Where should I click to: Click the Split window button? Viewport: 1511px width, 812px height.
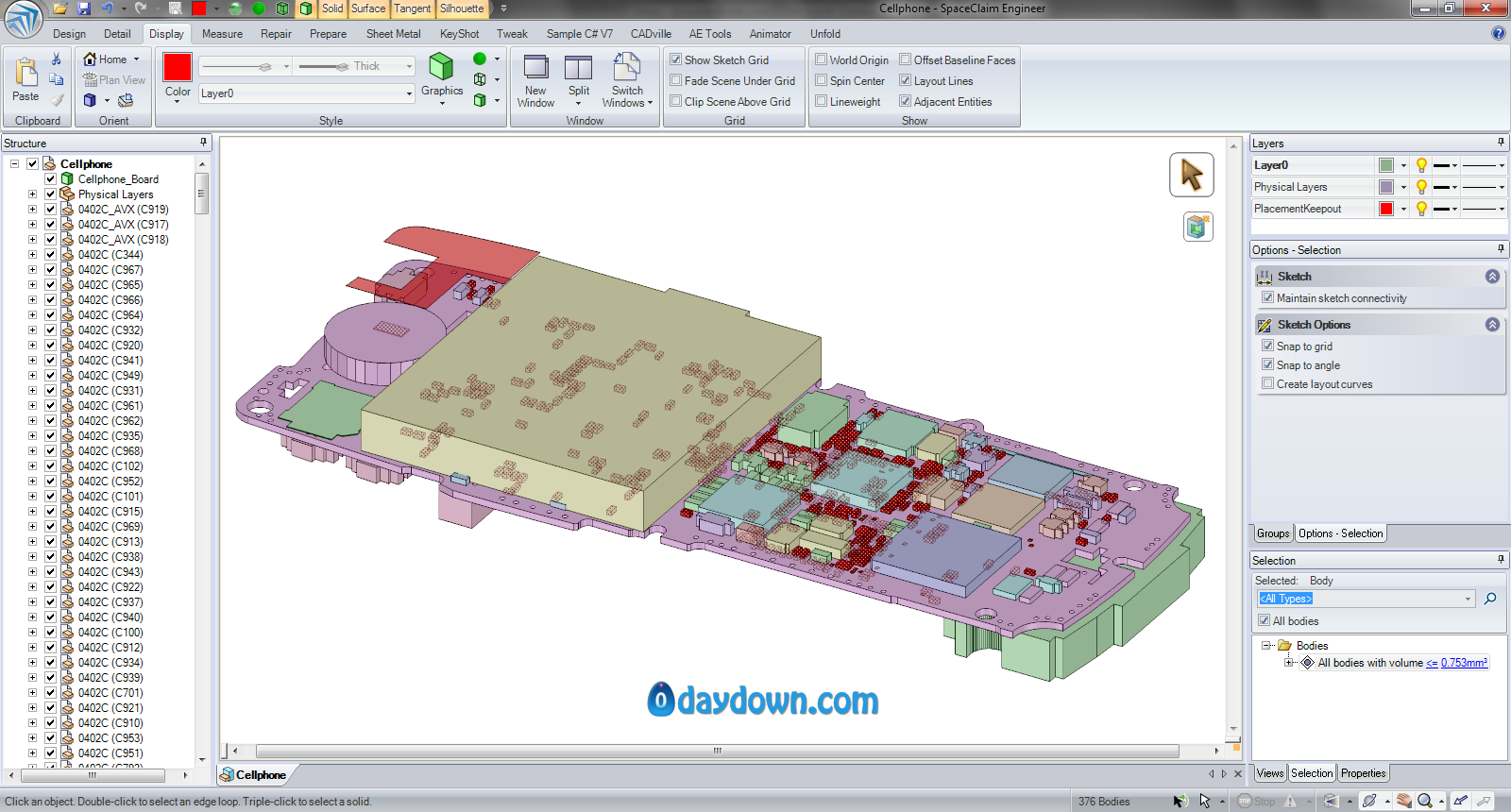click(578, 80)
